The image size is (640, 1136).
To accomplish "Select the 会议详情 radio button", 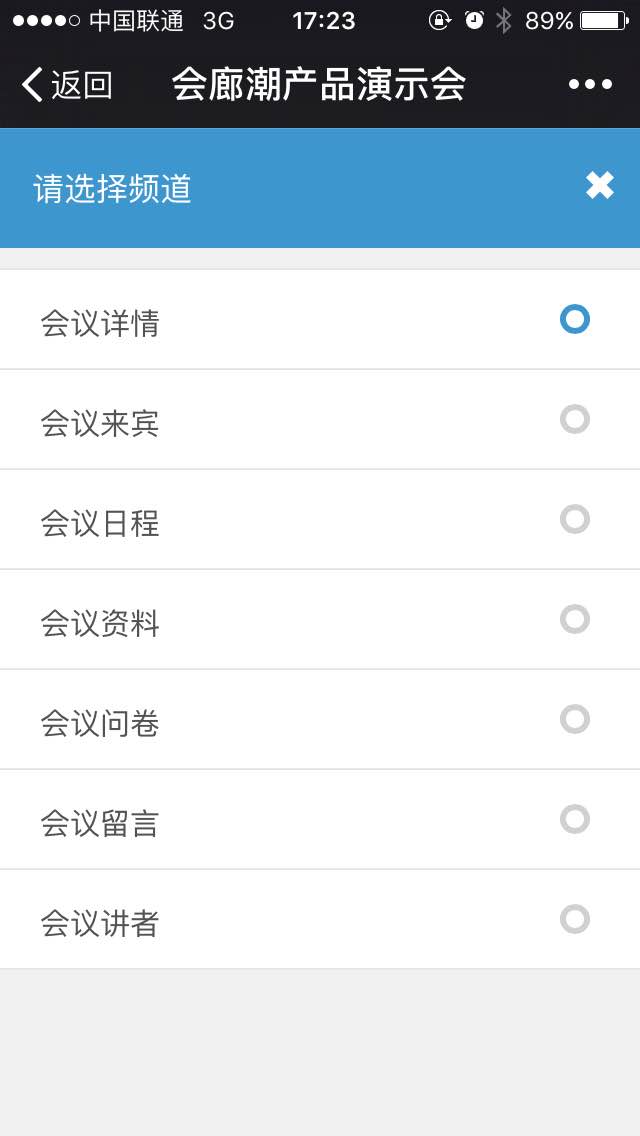I will click(x=575, y=319).
